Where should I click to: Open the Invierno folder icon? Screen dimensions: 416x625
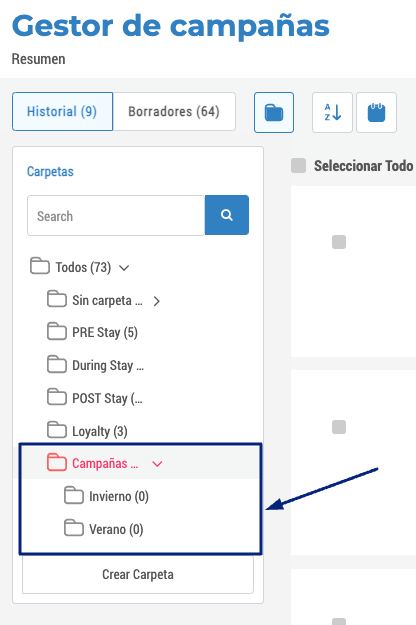[74, 495]
